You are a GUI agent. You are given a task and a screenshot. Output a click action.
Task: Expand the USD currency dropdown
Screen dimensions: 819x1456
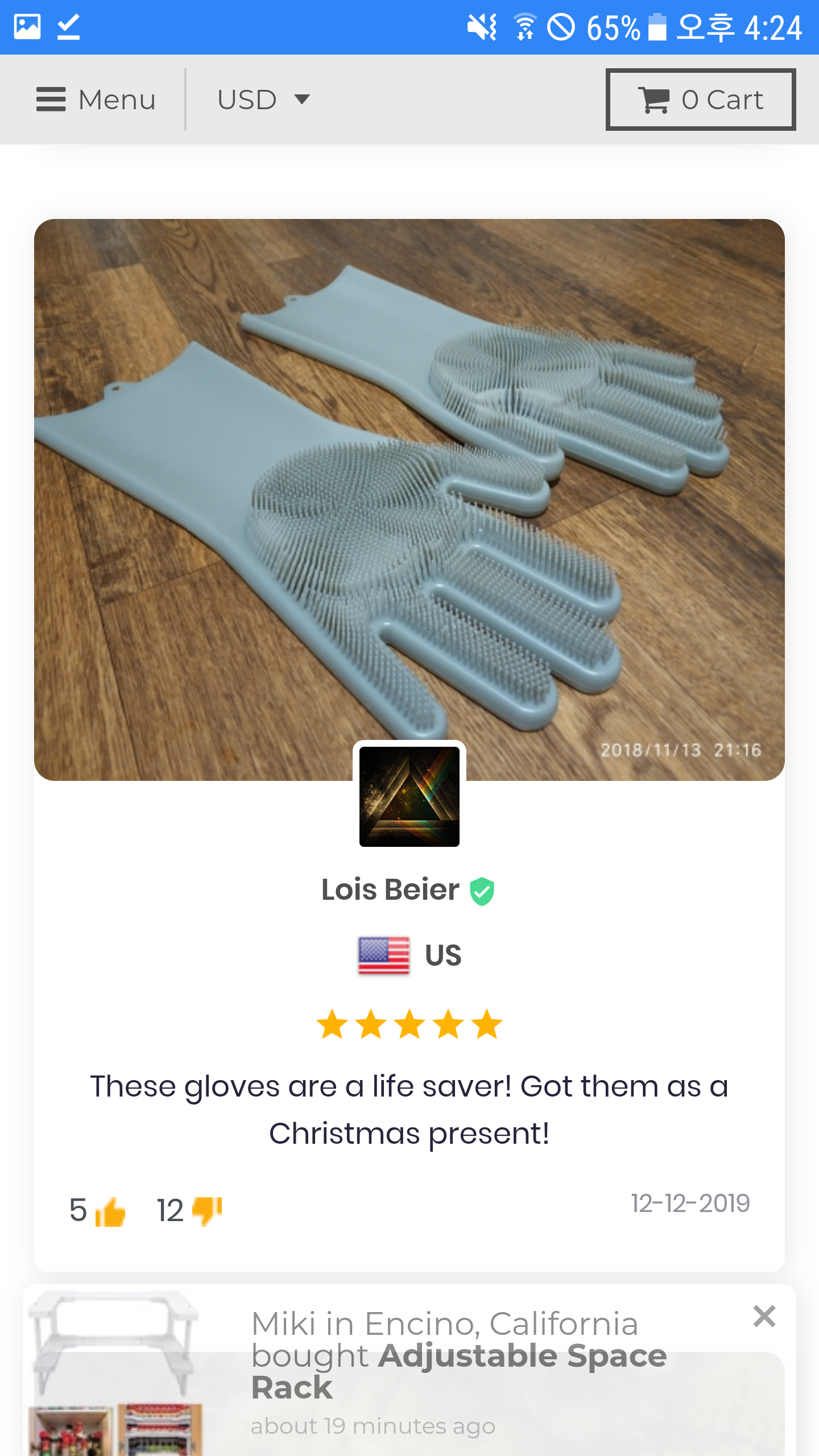[x=263, y=100]
